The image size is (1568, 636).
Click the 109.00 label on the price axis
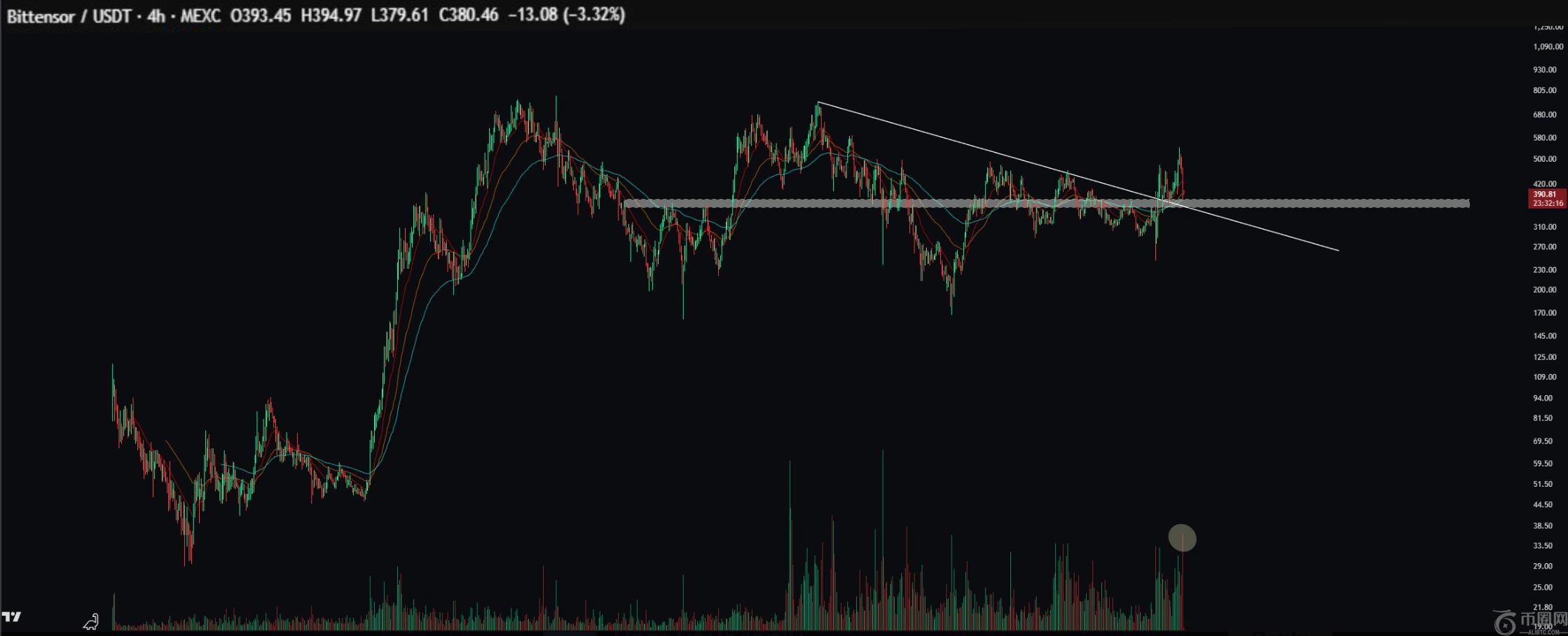coord(1544,377)
